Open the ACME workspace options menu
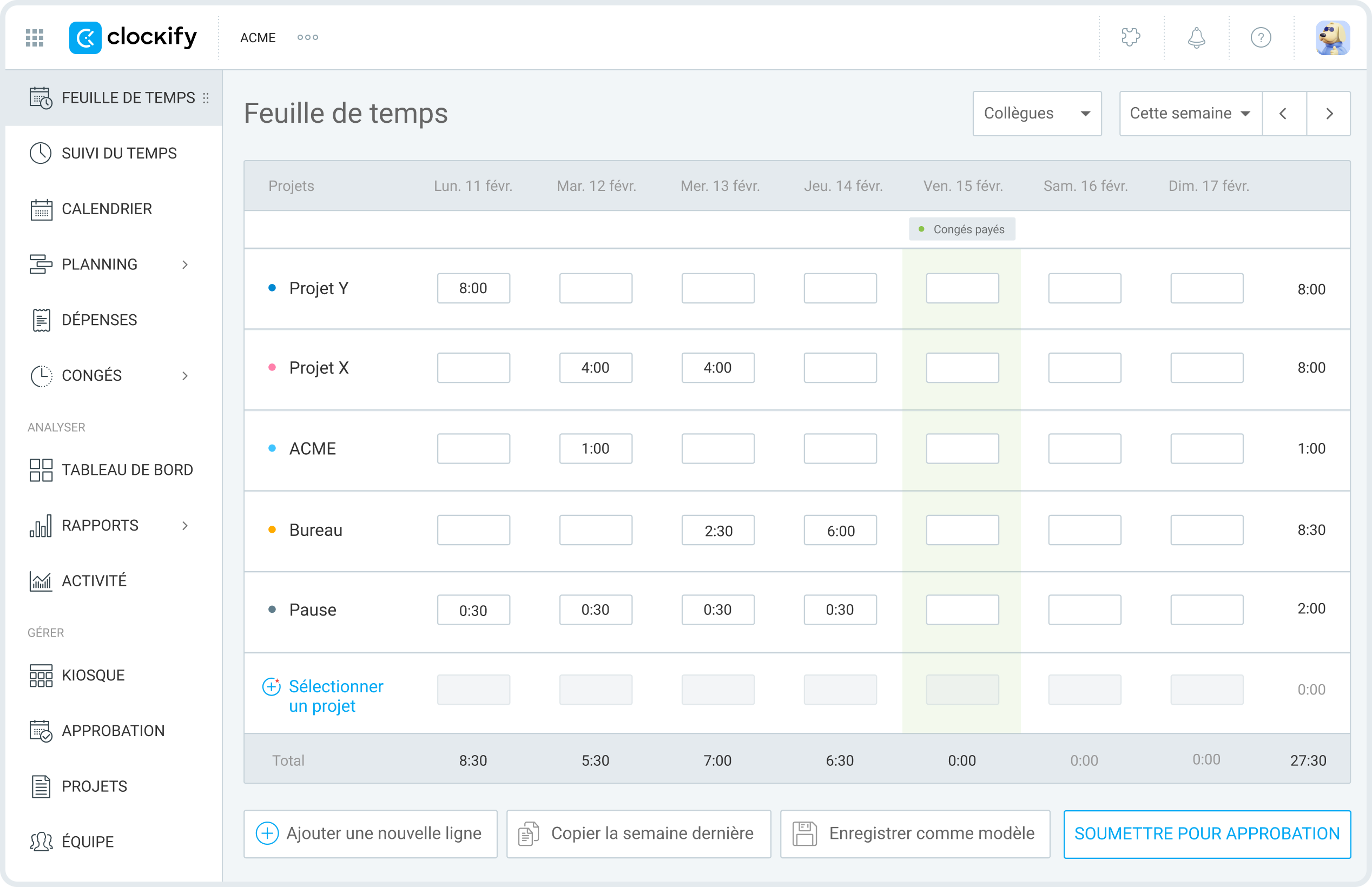The height and width of the screenshot is (887, 1372). point(307,37)
